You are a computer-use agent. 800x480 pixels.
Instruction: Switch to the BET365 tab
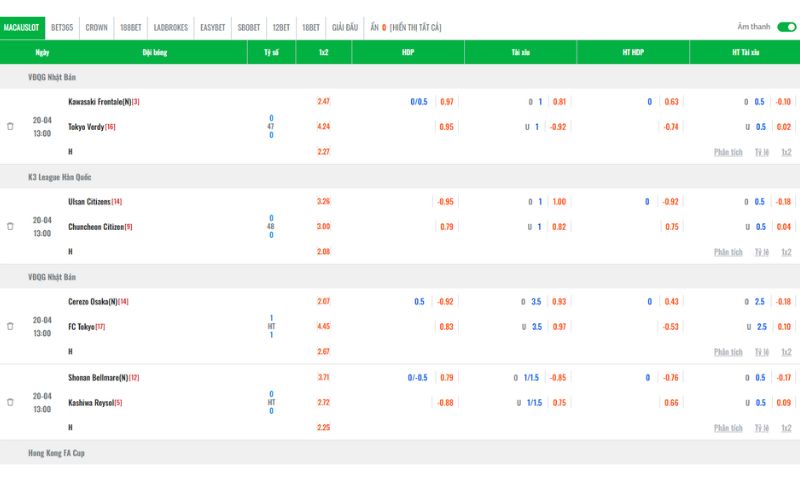click(62, 28)
